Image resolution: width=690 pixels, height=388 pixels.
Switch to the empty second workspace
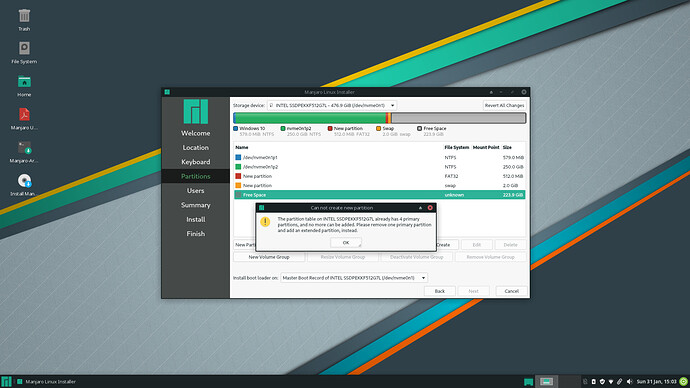coord(569,381)
